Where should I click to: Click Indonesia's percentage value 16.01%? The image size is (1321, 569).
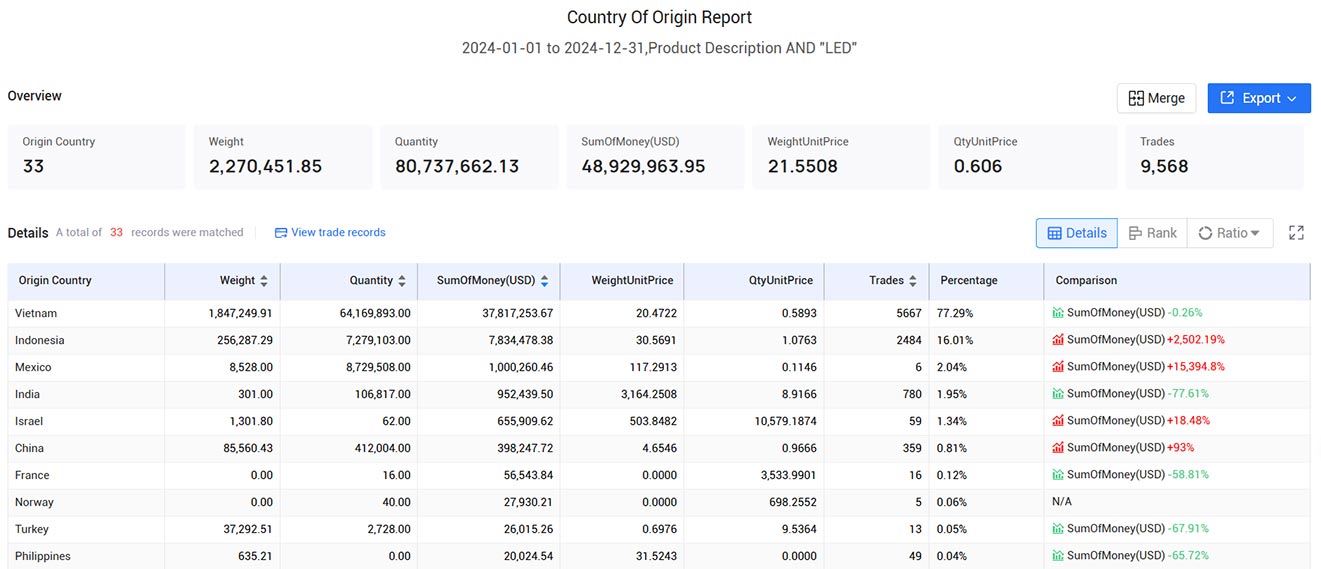[955, 340]
